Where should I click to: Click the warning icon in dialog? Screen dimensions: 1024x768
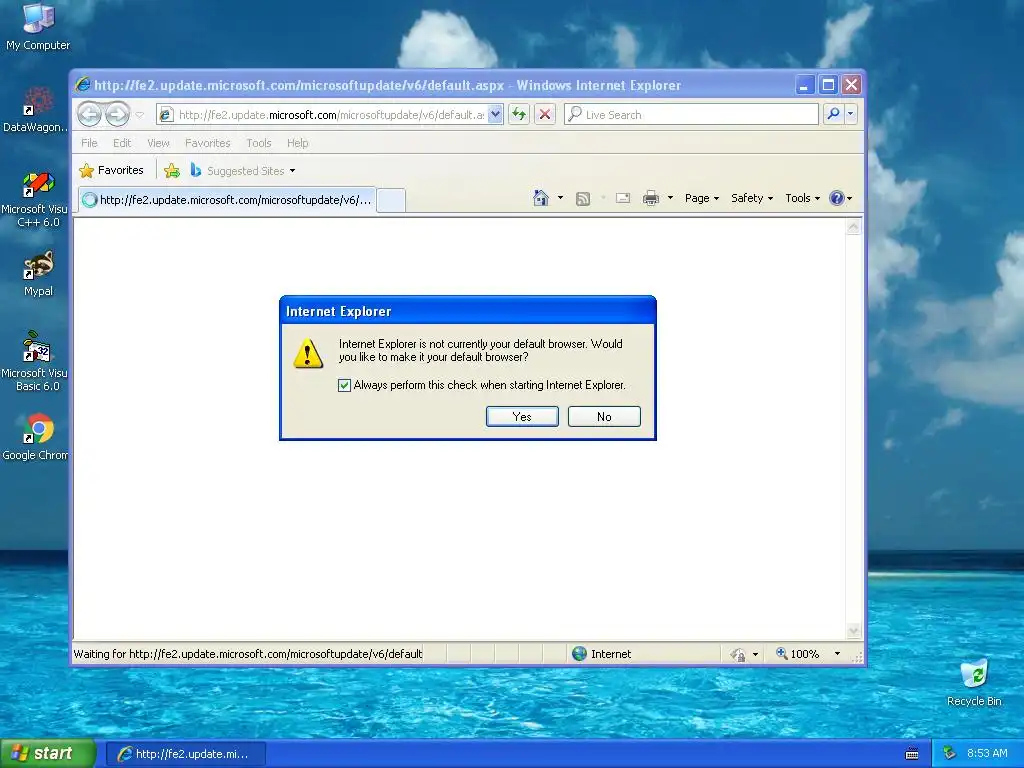pyautogui.click(x=308, y=353)
